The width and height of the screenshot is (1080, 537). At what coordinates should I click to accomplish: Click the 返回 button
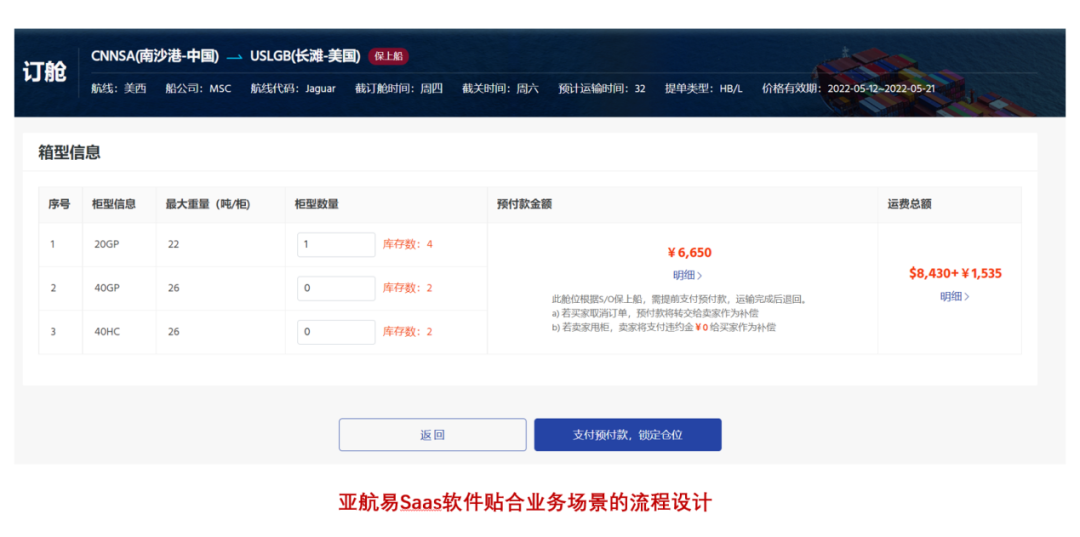tap(432, 434)
